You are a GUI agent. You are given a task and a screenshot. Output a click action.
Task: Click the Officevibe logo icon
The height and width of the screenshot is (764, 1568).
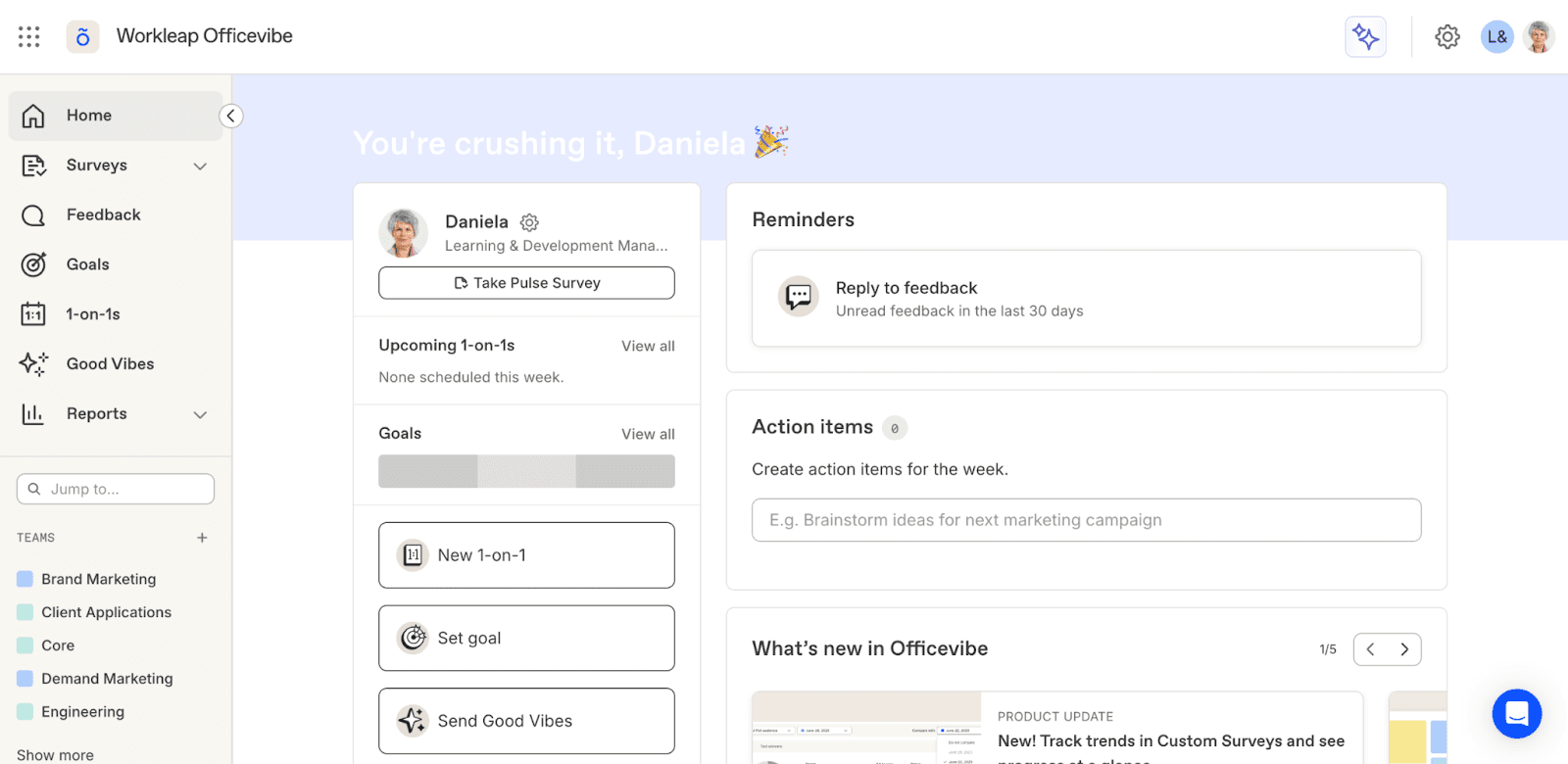82,36
